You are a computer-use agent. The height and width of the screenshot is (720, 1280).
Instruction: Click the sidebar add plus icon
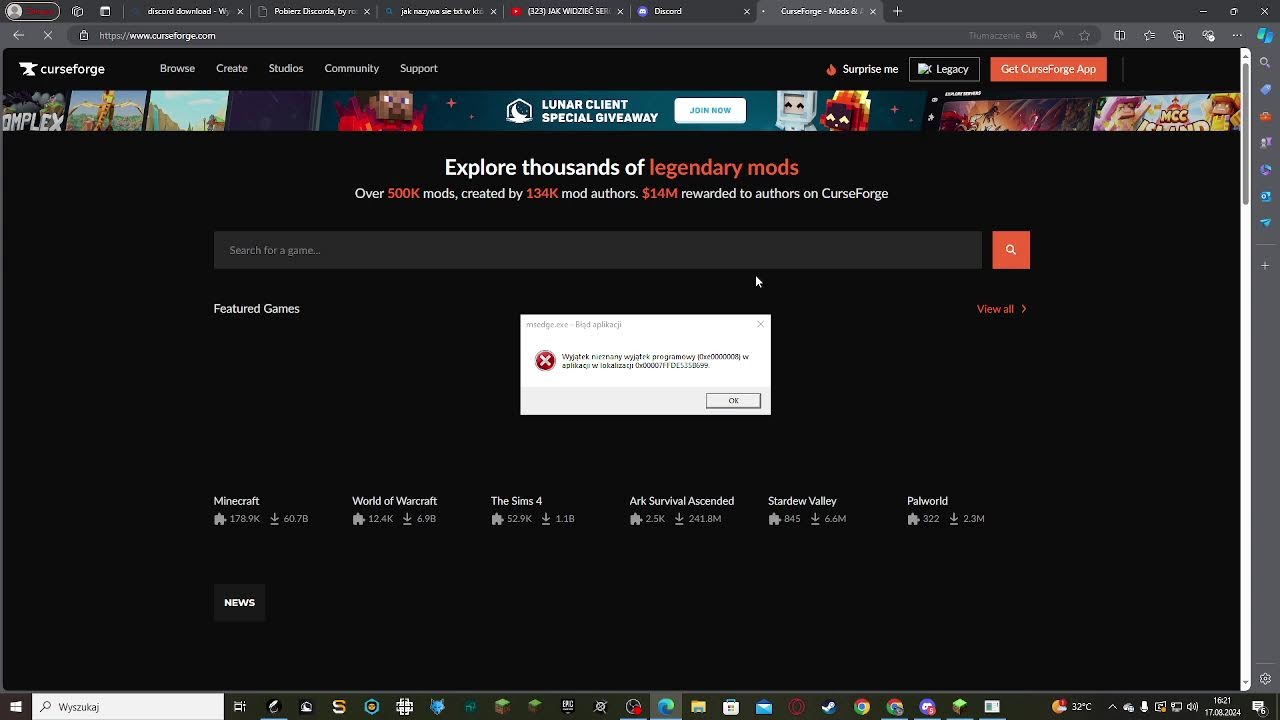[1266, 265]
